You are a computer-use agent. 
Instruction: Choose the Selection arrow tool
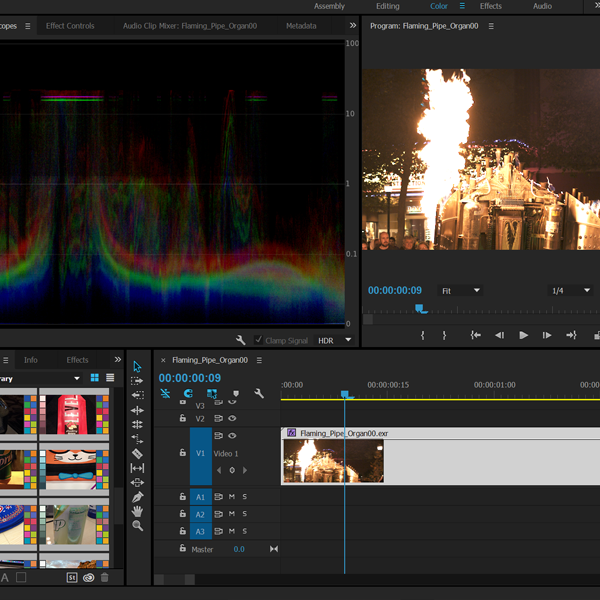click(x=137, y=366)
